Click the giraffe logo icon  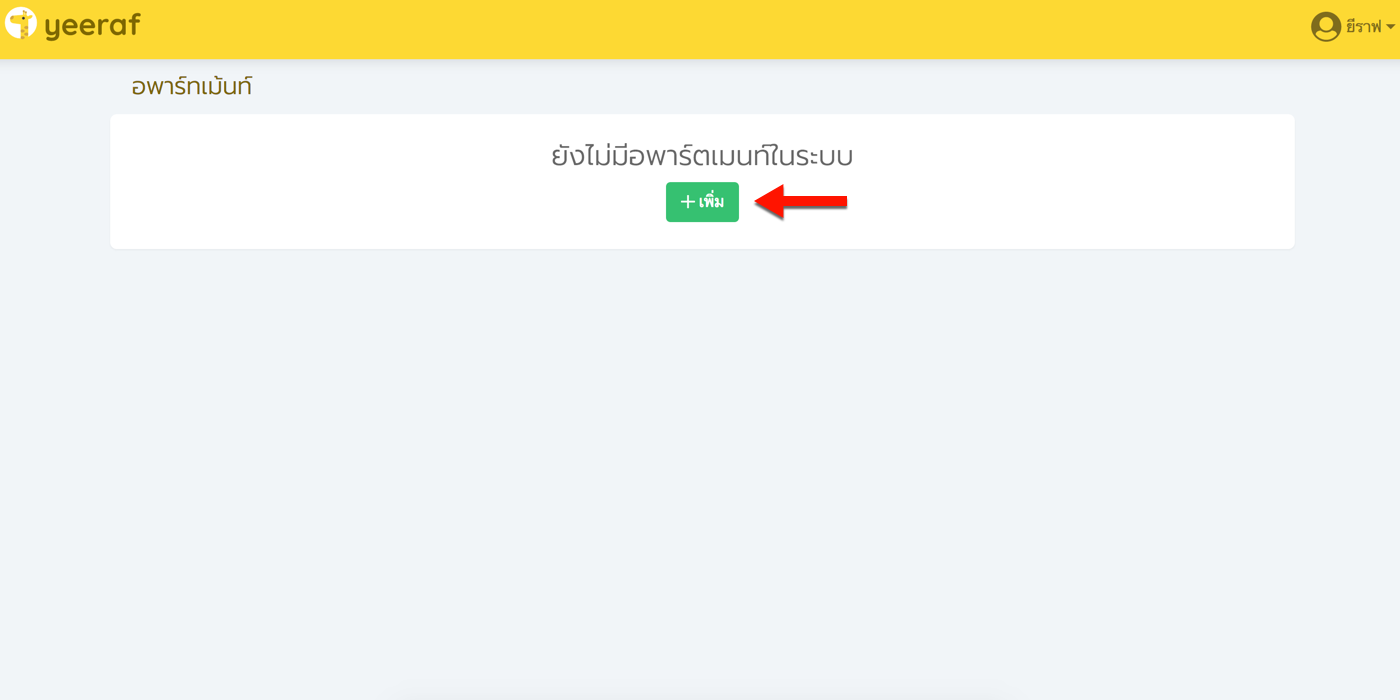coord(21,23)
